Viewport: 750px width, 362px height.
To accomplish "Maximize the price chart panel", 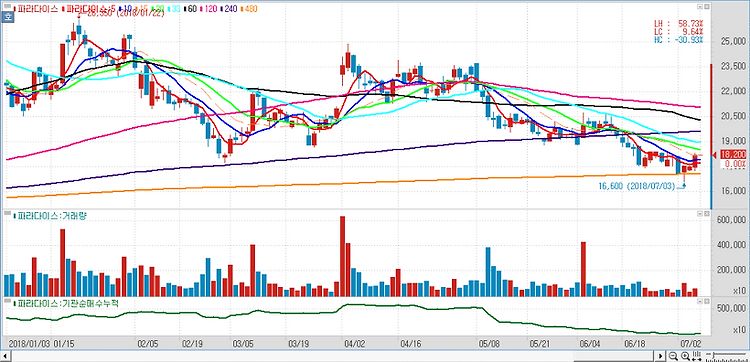I will [x=706, y=8].
